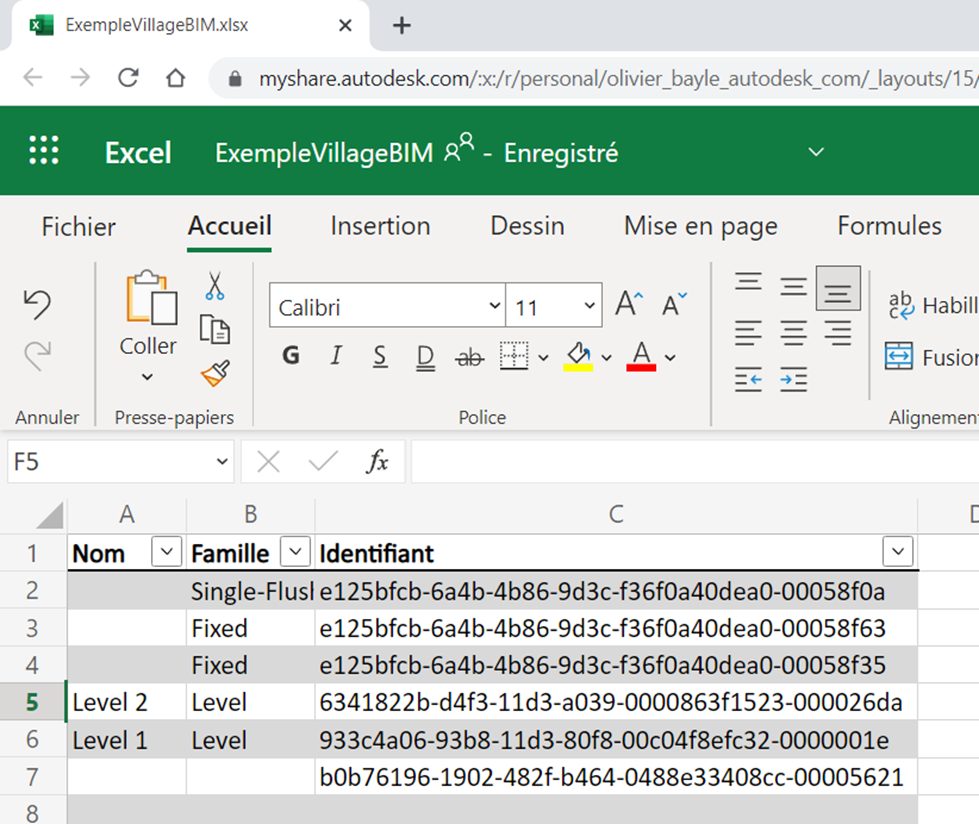
Task: Open fill color dropdown arrow
Action: pyautogui.click(x=606, y=358)
